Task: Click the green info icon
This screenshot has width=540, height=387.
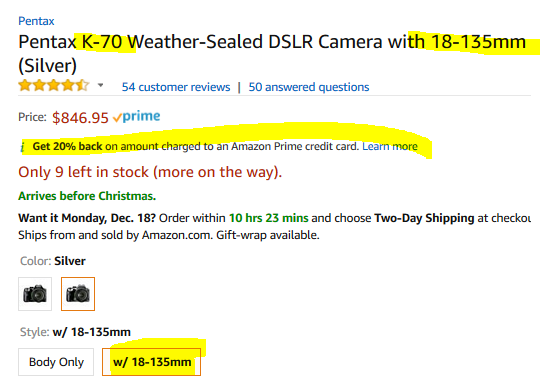Action: tap(22, 147)
